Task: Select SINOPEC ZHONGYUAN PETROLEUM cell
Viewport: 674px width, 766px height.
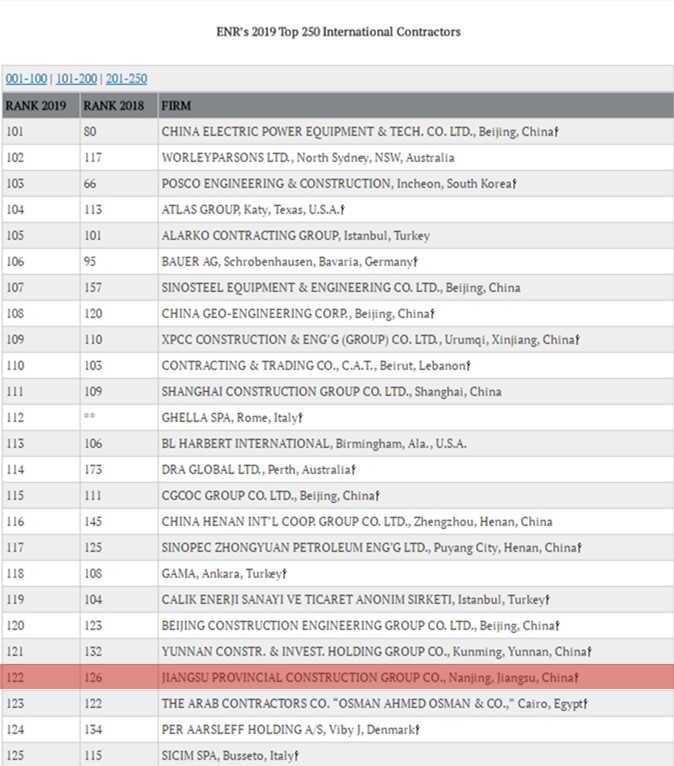Action: (416, 547)
